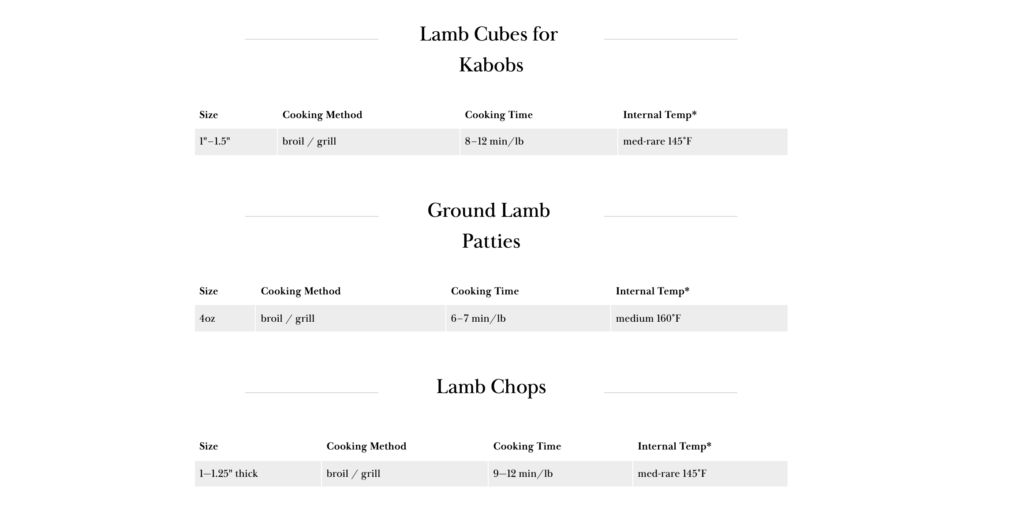The height and width of the screenshot is (513, 1024).
Task: Select the 1–1.25" thick cell
Action: pos(257,474)
